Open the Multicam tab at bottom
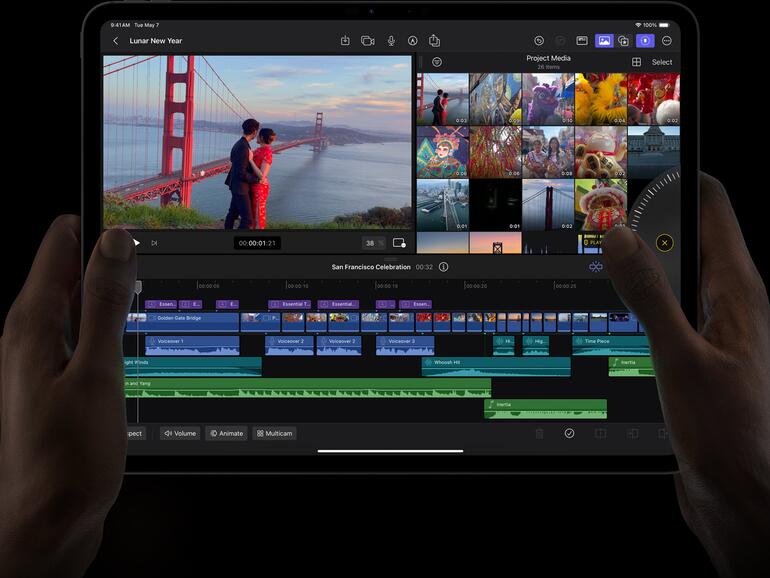The image size is (770, 578). pyautogui.click(x=275, y=433)
